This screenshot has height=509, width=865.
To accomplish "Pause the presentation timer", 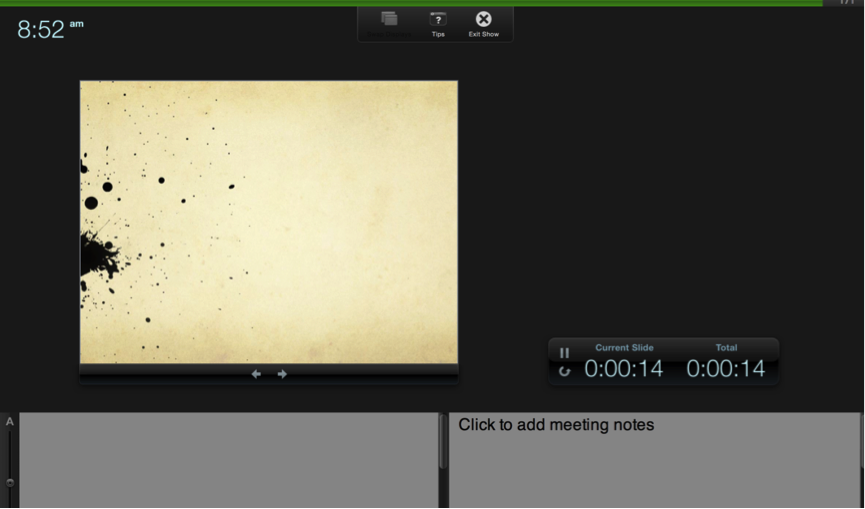I will point(564,352).
